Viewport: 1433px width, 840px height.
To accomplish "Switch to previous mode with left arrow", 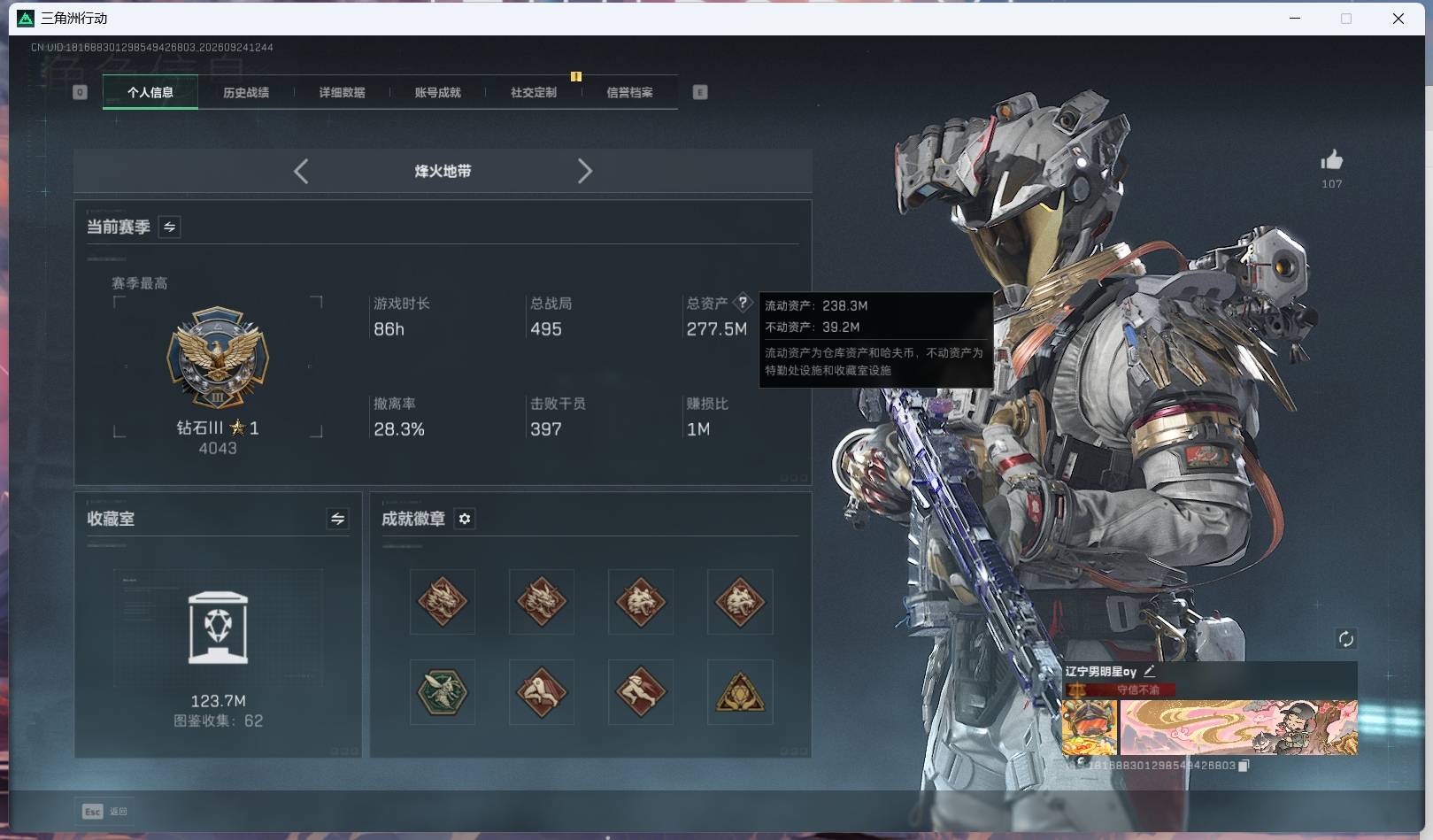I will click(x=301, y=171).
